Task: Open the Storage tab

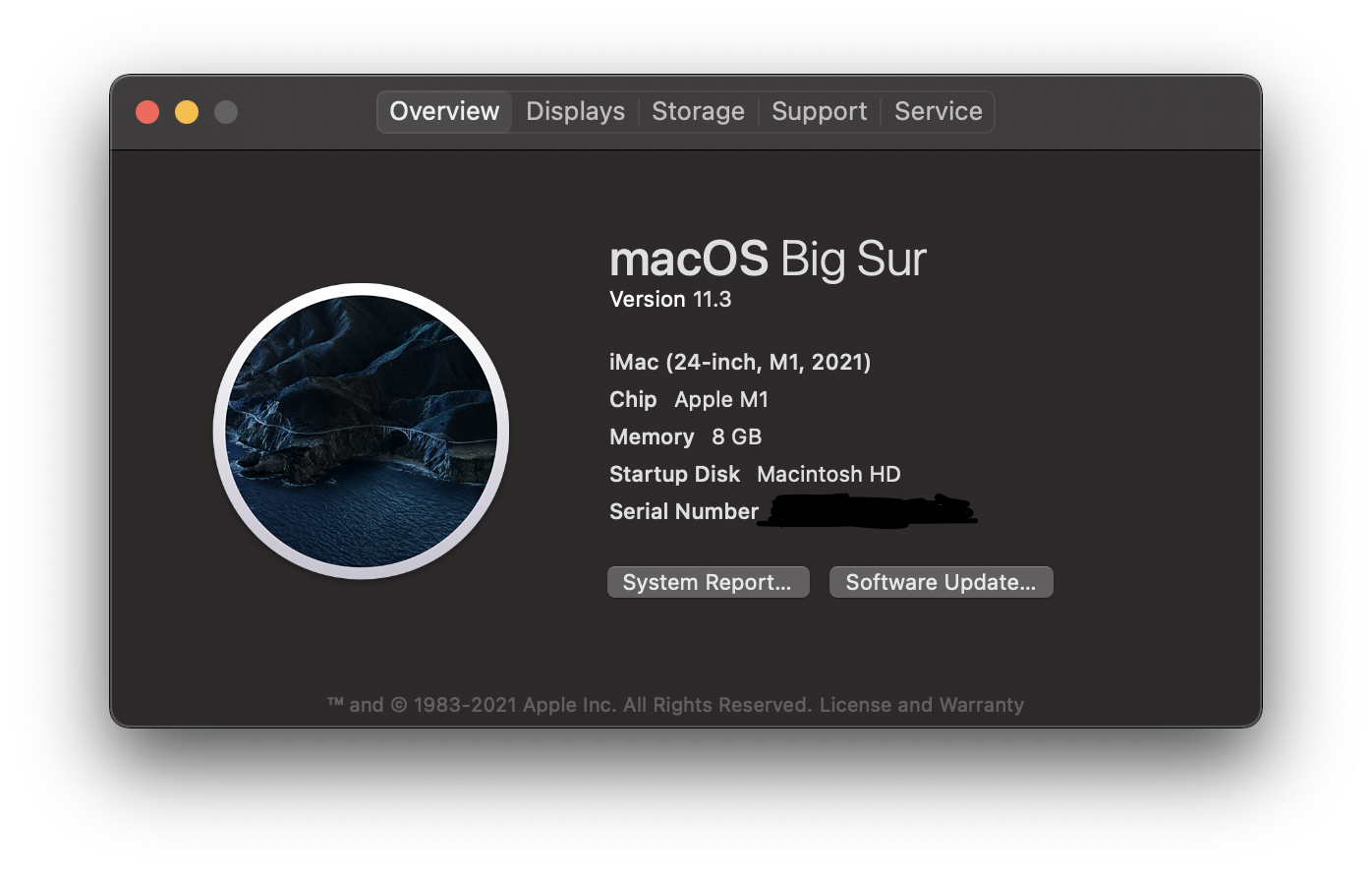Action: 698,111
